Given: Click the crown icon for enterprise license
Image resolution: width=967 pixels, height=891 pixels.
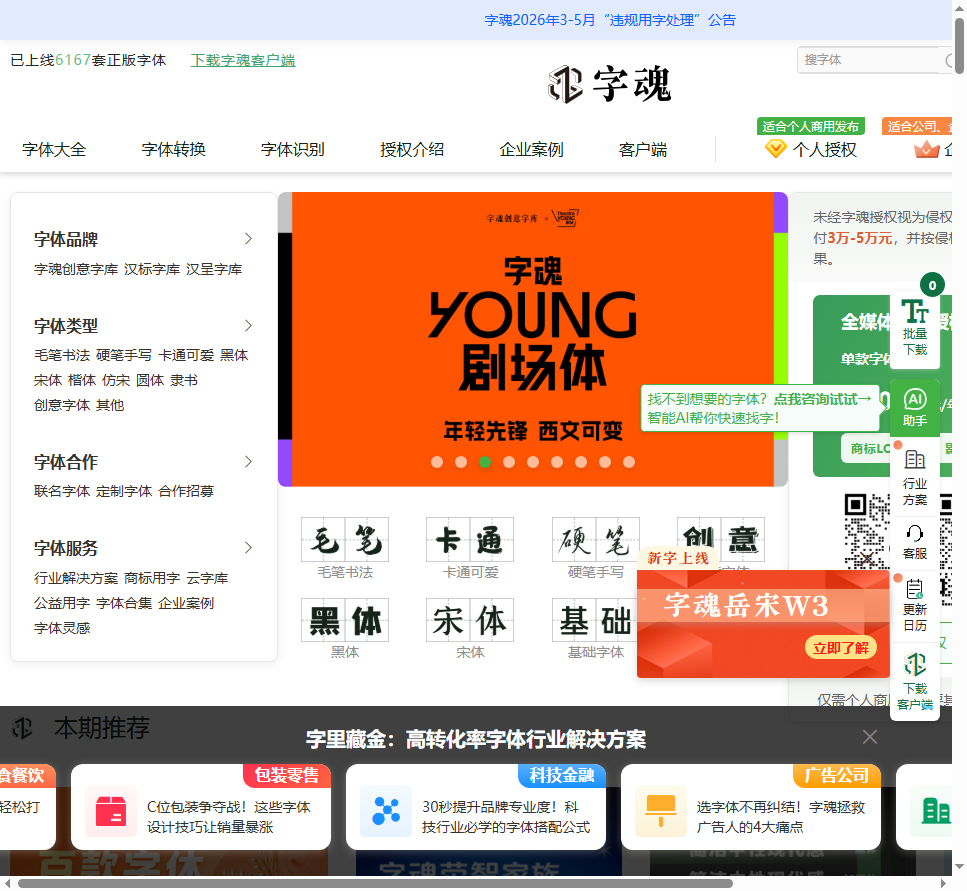Looking at the screenshot, I should click(x=926, y=149).
